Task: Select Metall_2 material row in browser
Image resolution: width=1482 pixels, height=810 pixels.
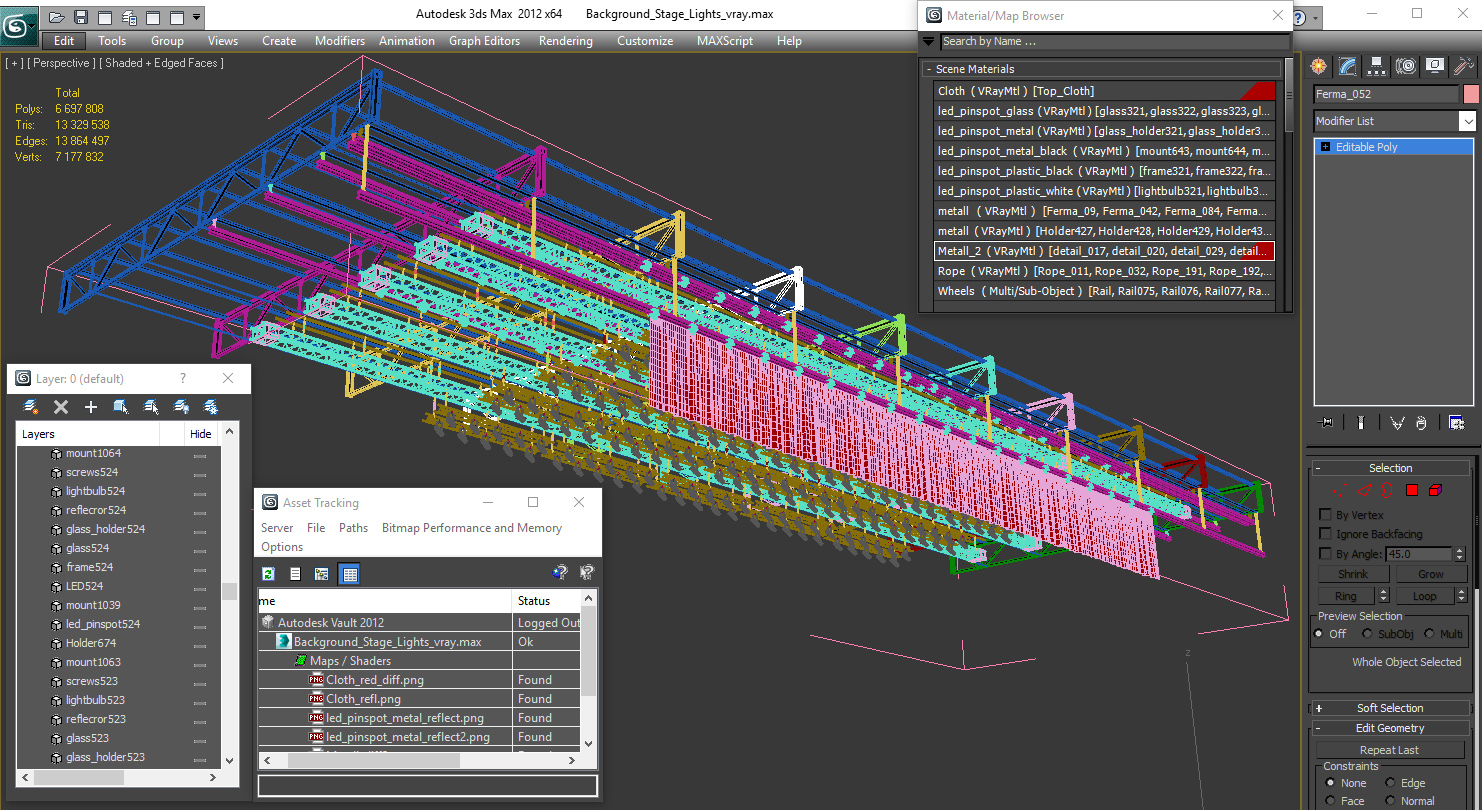Action: pos(1105,251)
